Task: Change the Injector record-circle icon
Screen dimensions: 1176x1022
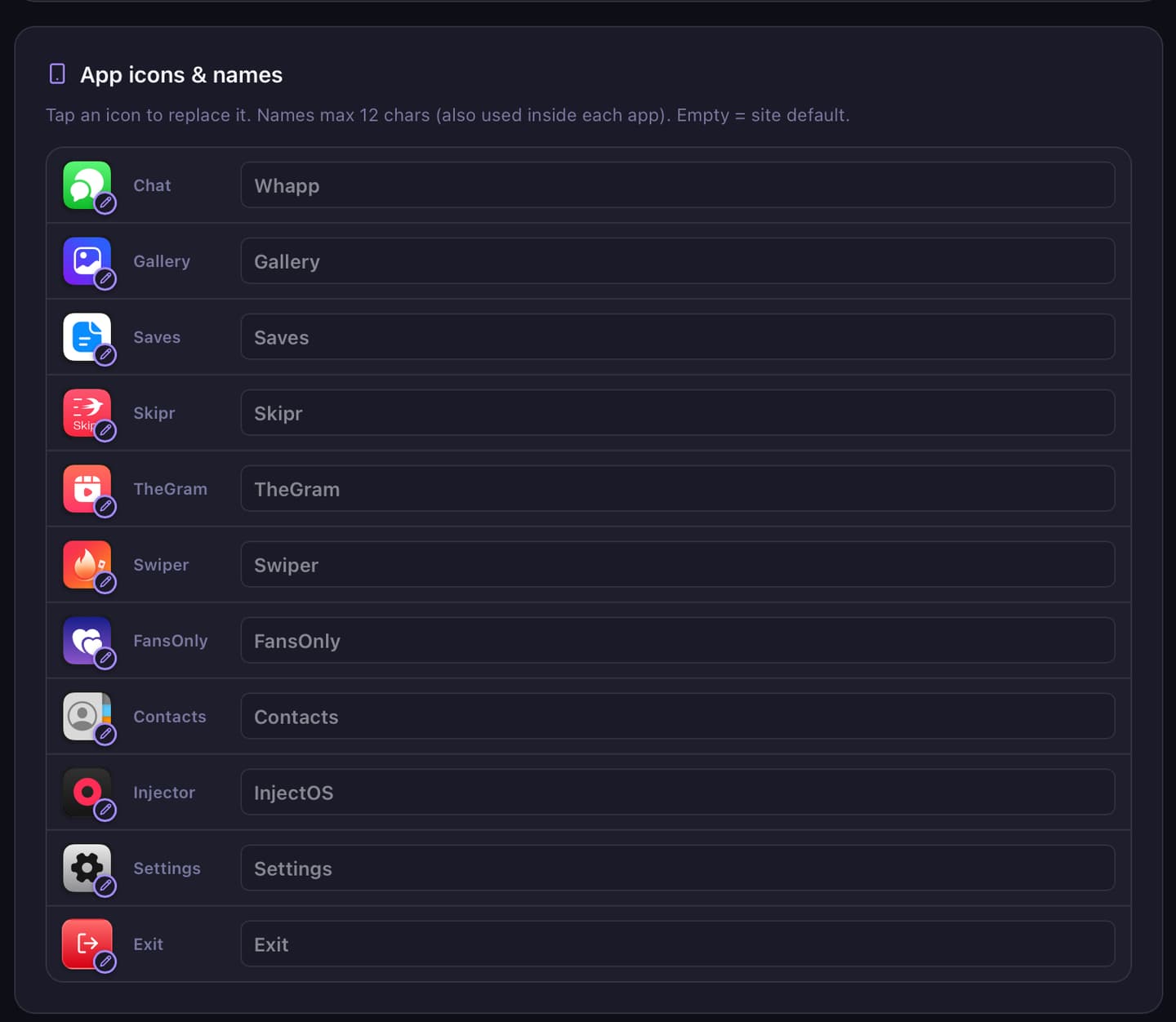Action: click(x=87, y=793)
